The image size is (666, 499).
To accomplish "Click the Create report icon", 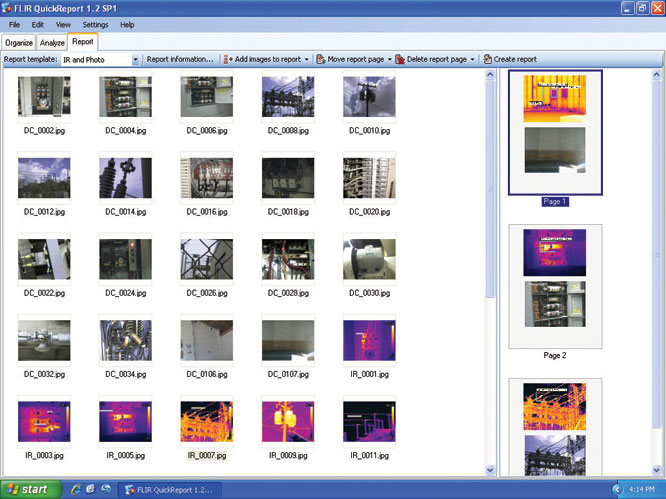I will 487,59.
